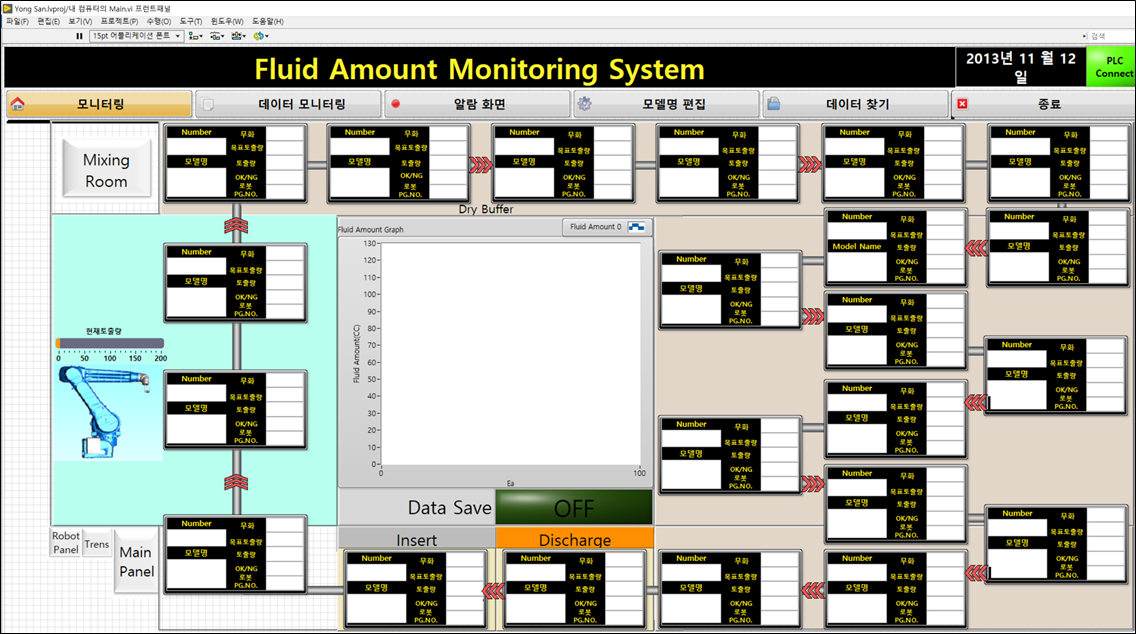The width and height of the screenshot is (1136, 634).
Task: Toggle the orange Discharge indicator
Action: (x=574, y=540)
